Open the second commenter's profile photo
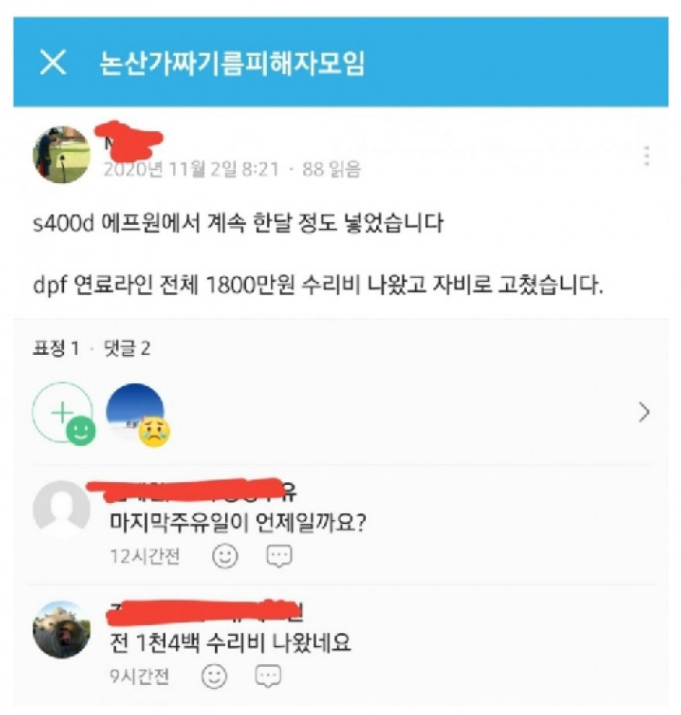This screenshot has width=681, height=715. point(62,630)
